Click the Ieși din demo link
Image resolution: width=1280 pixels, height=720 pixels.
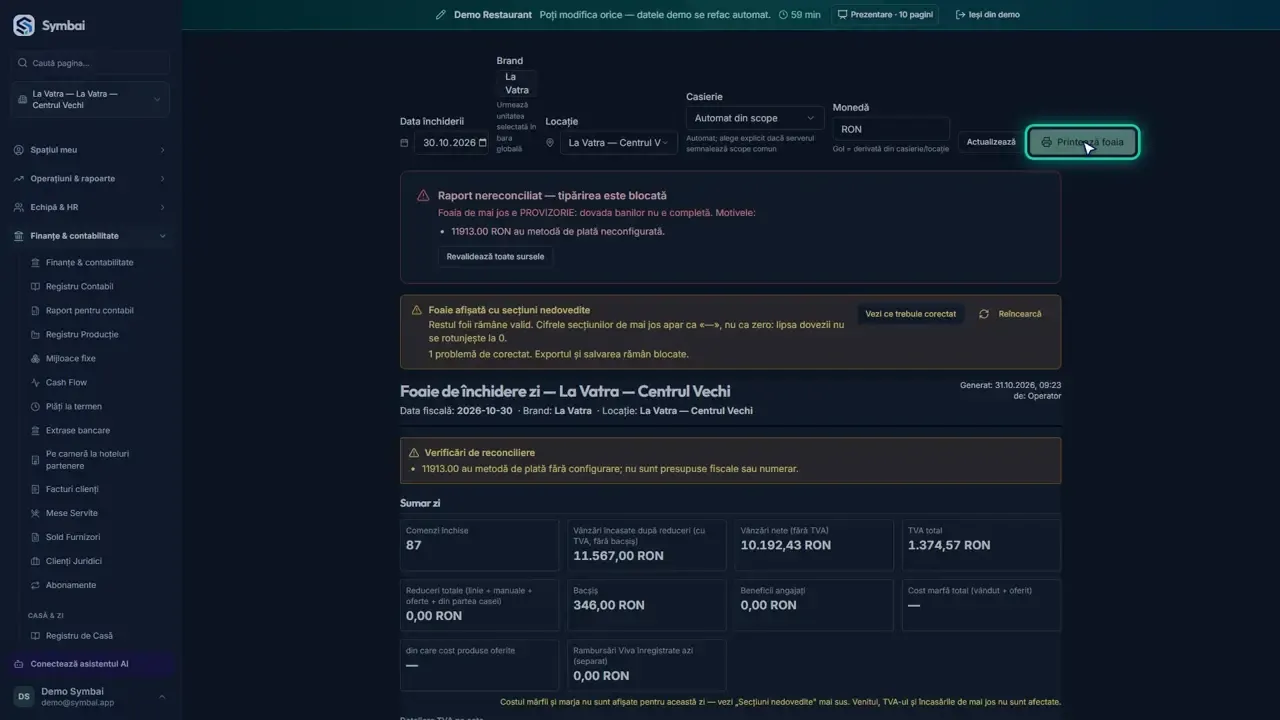987,15
